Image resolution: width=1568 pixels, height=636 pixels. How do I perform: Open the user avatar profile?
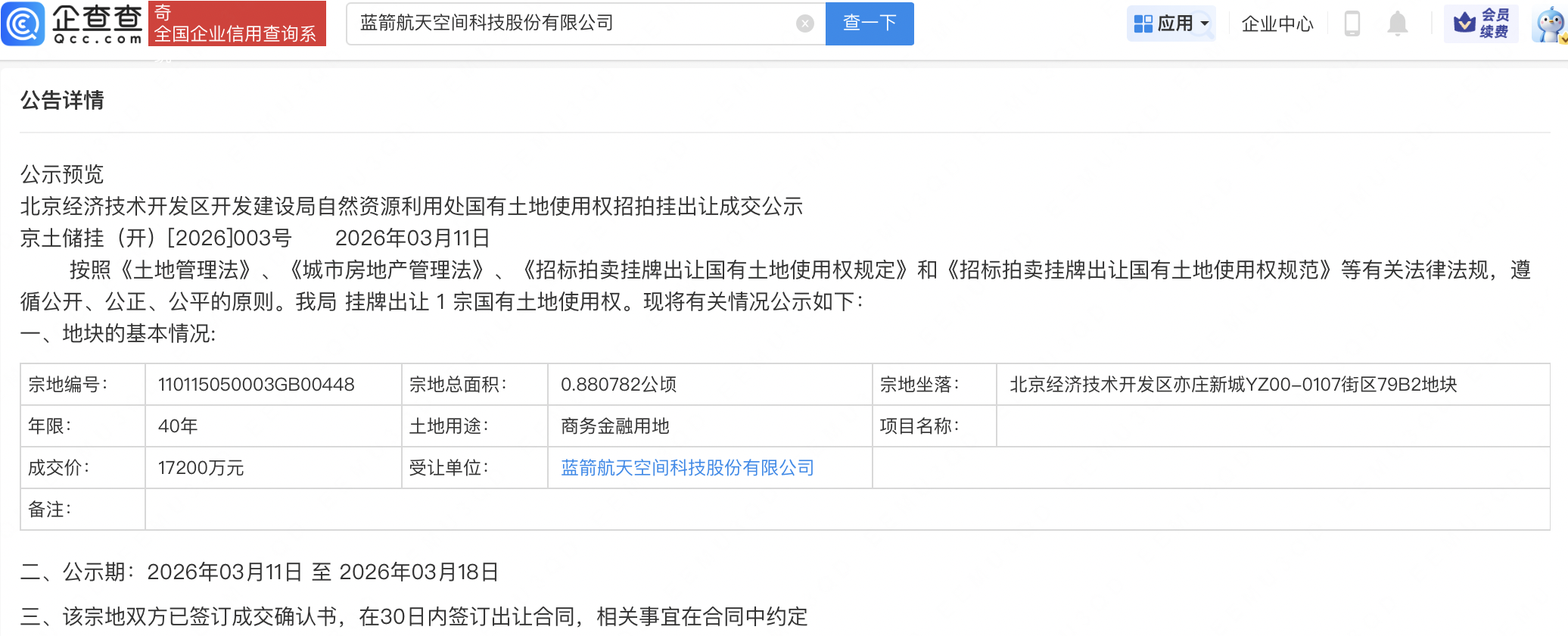tap(1549, 24)
